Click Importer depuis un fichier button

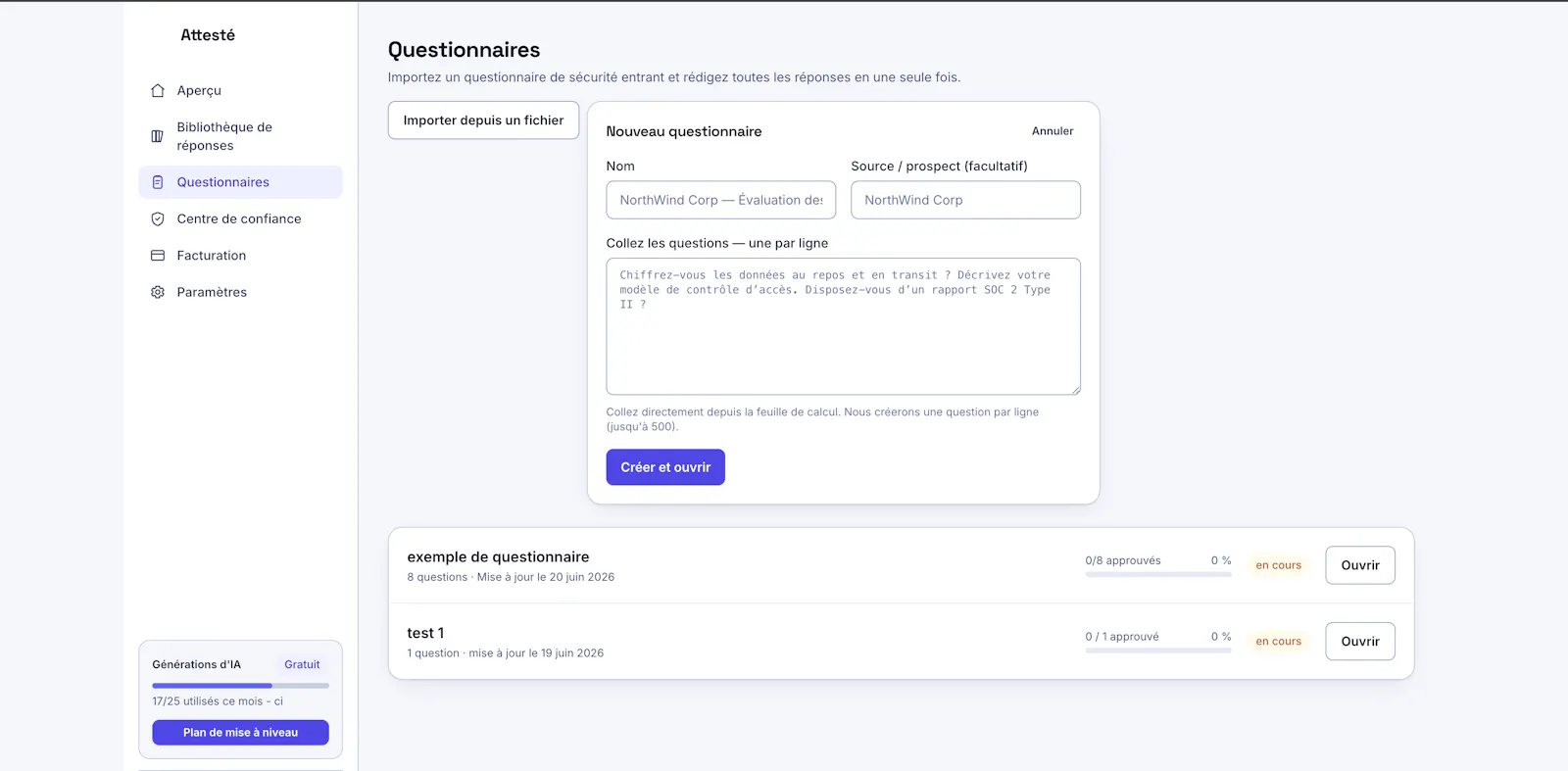pos(483,120)
